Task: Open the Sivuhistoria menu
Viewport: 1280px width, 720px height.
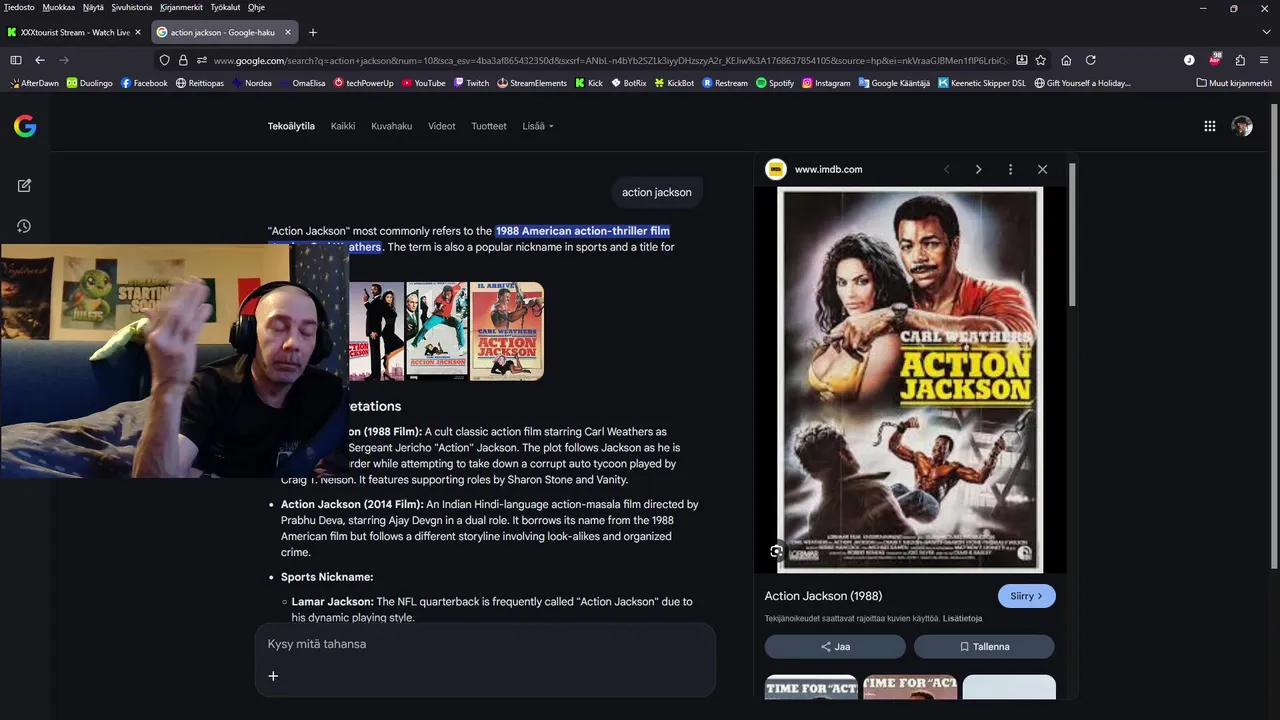Action: coord(132,7)
